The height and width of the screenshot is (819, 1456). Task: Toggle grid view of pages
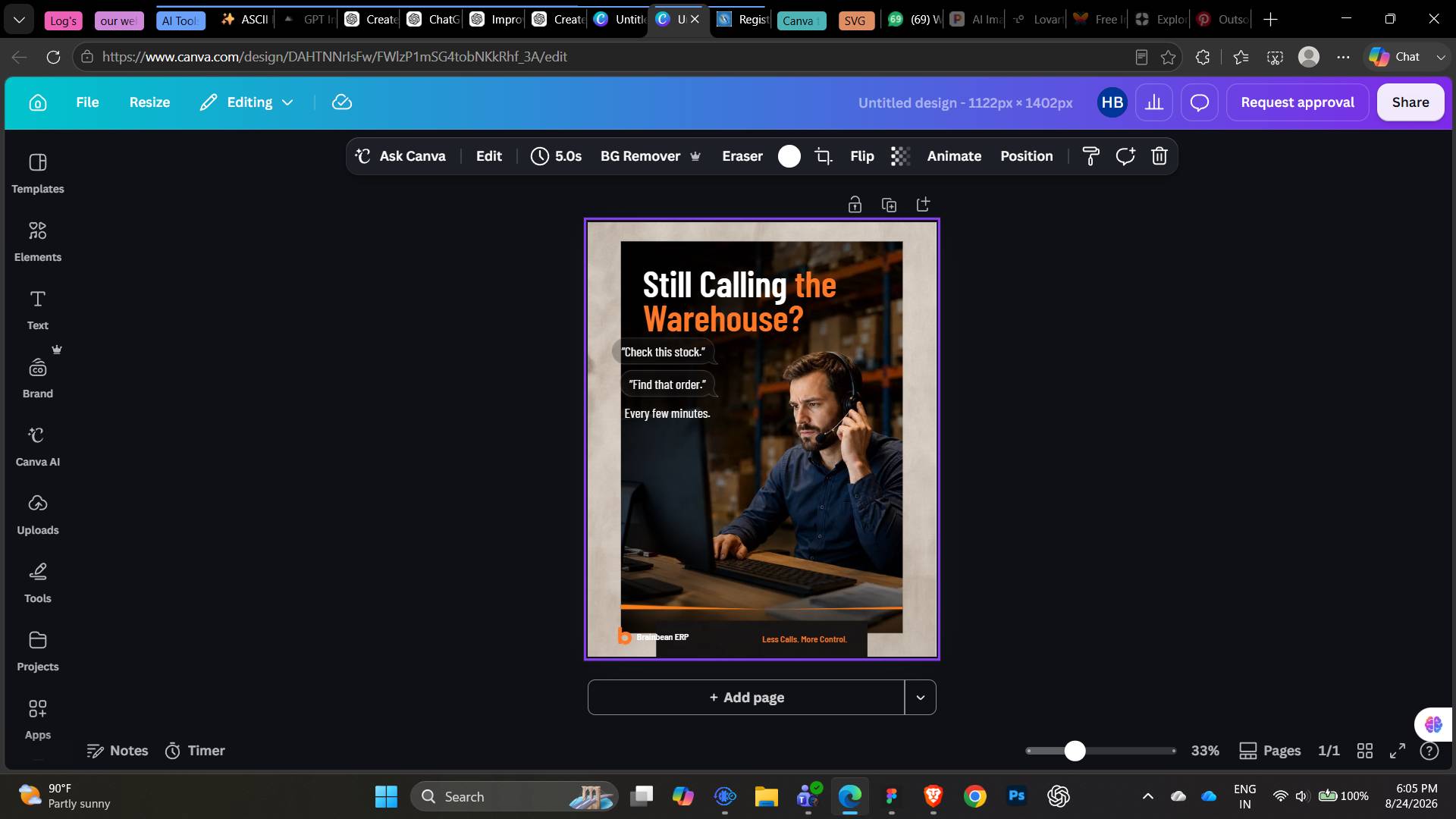coord(1365,751)
